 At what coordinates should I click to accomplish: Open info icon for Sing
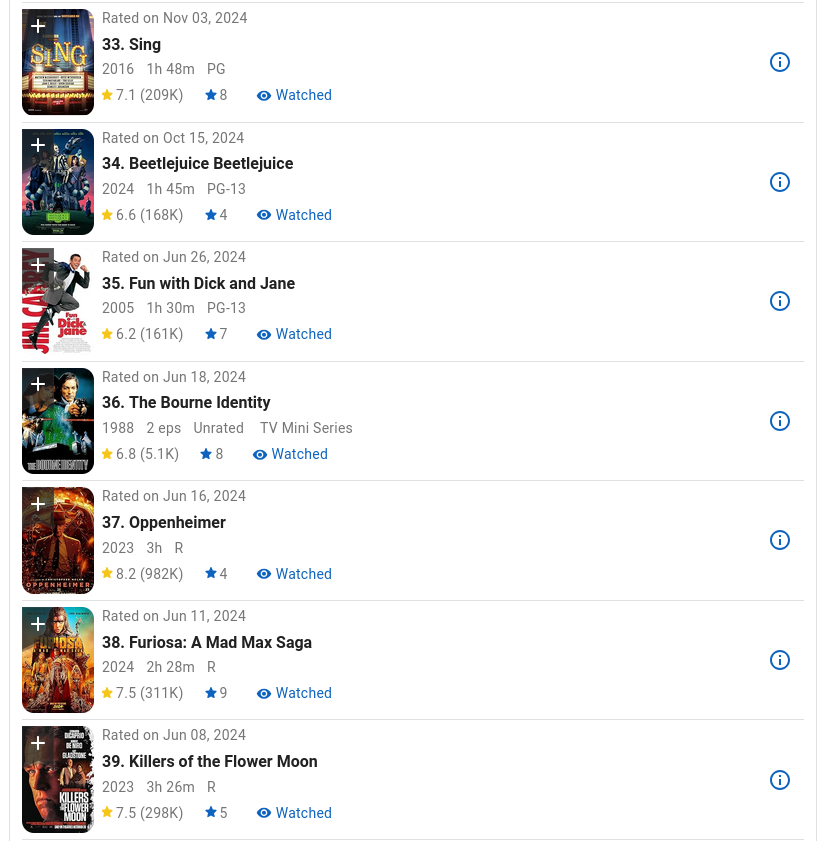coord(780,62)
